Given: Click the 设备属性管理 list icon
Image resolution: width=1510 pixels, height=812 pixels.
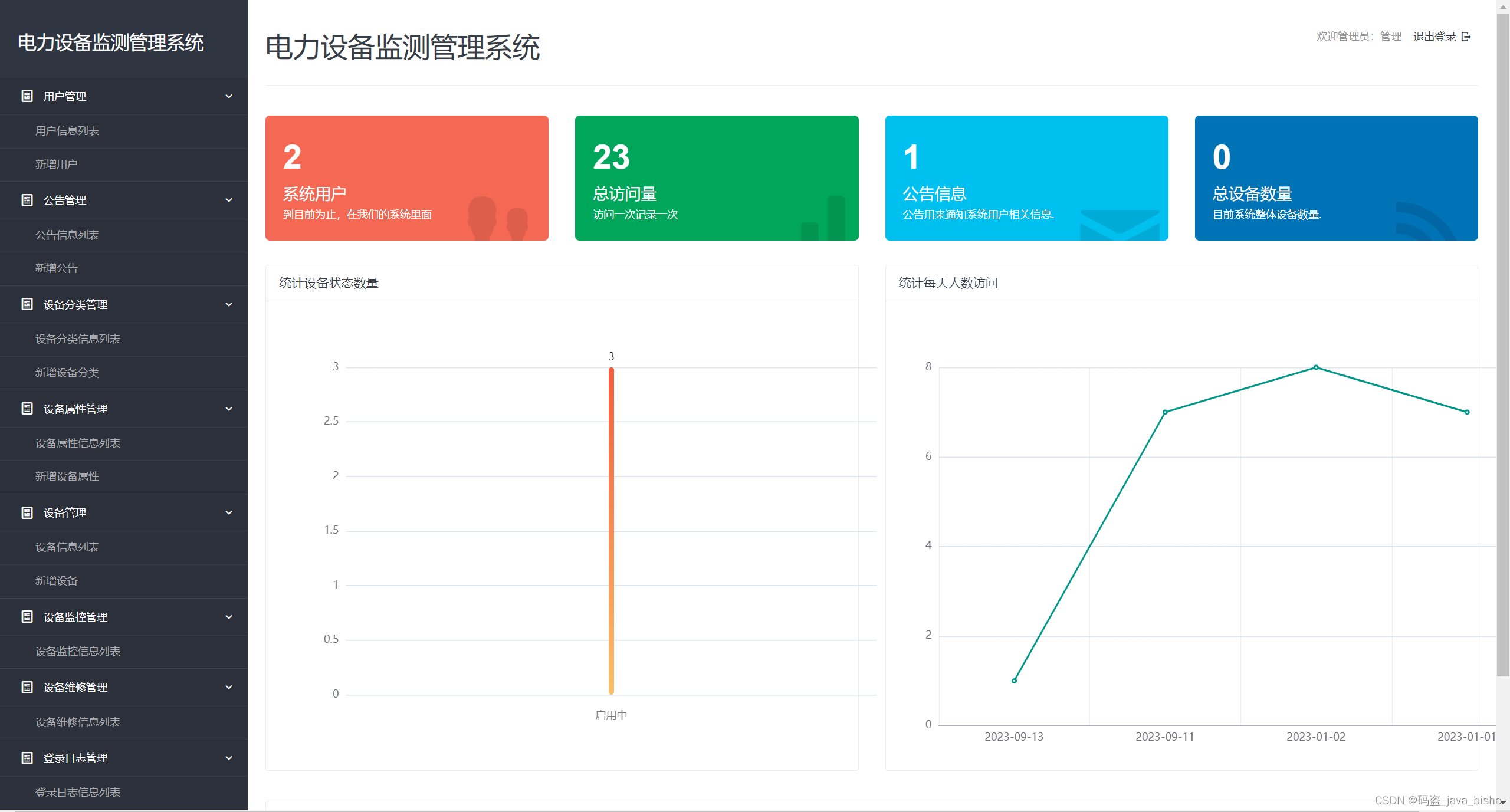Looking at the screenshot, I should tap(27, 409).
